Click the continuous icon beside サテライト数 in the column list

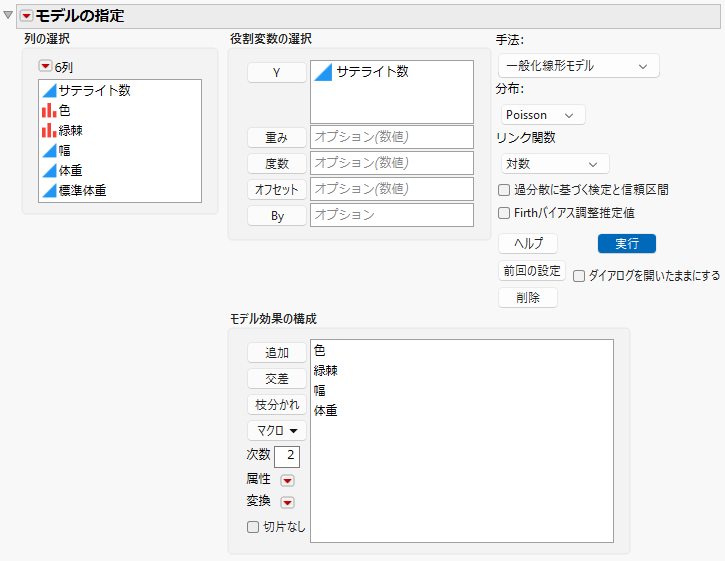(x=49, y=90)
